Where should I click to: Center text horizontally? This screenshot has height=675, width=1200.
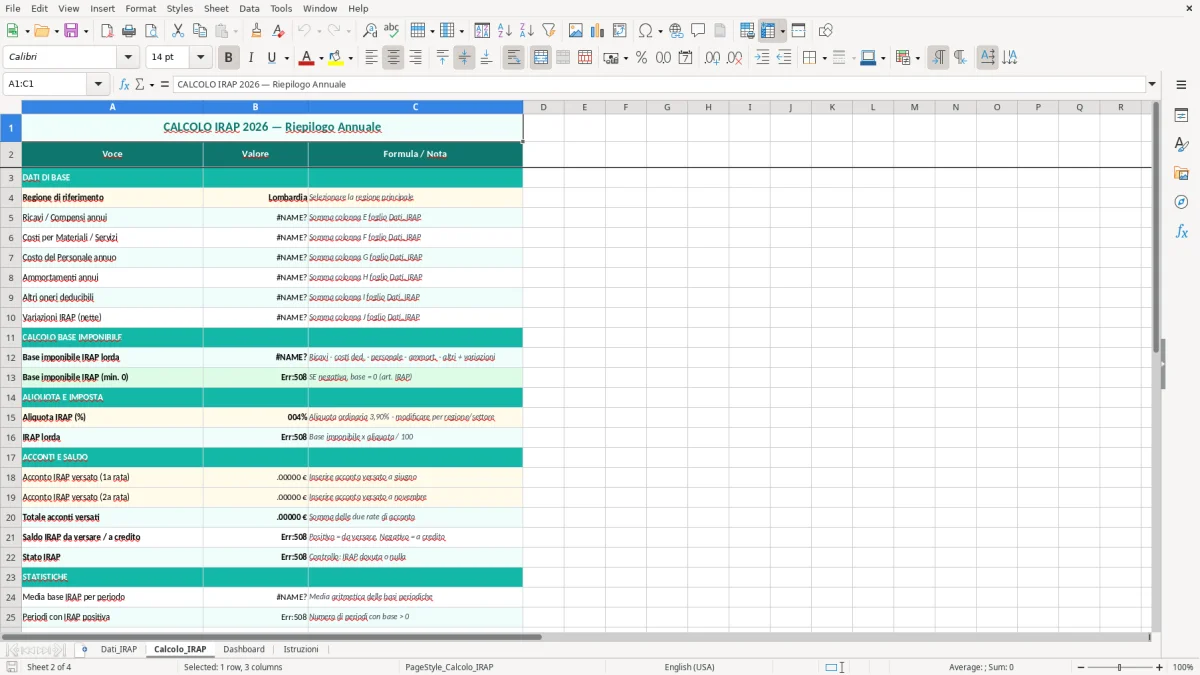click(393, 58)
